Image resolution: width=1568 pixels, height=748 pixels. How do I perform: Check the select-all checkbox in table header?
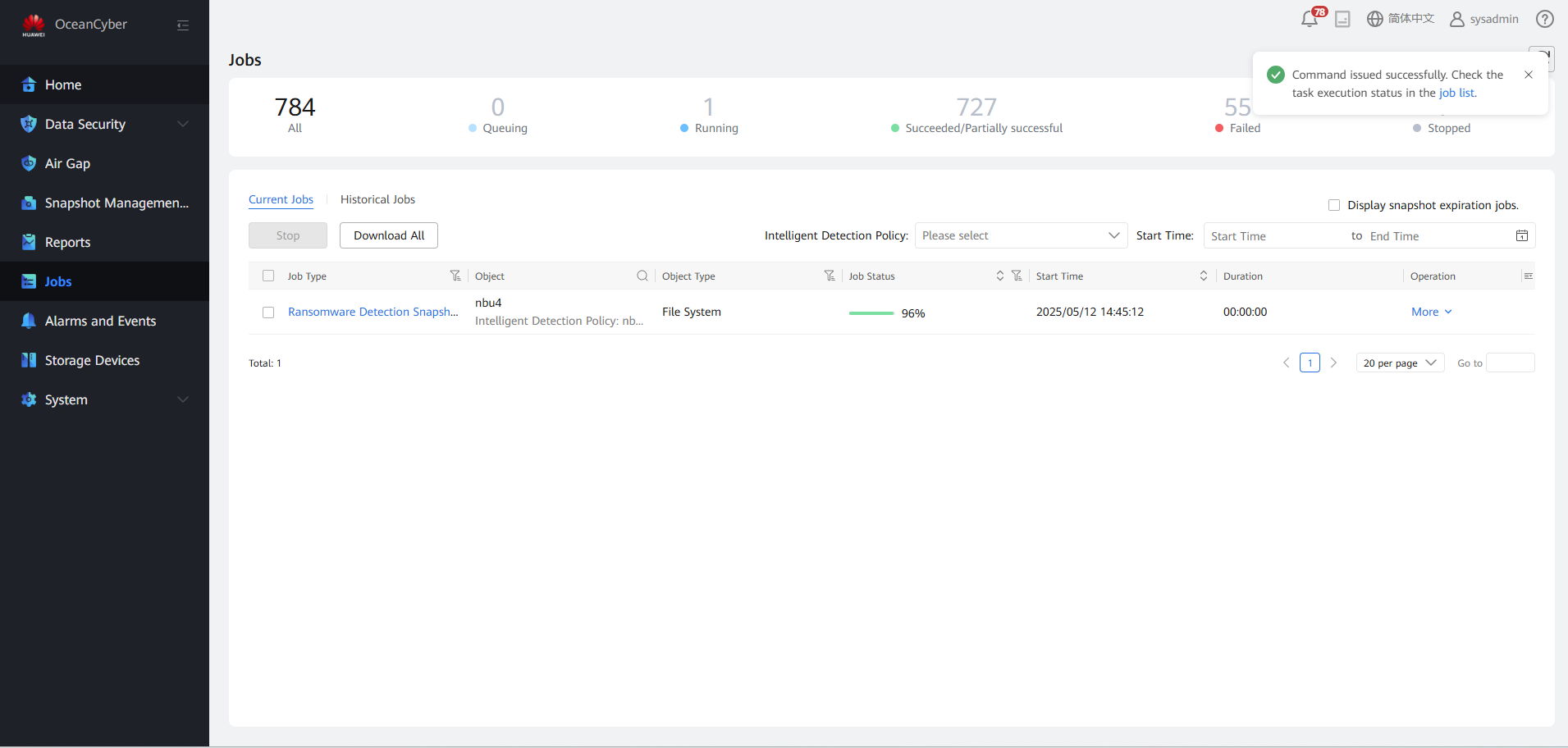tap(268, 276)
